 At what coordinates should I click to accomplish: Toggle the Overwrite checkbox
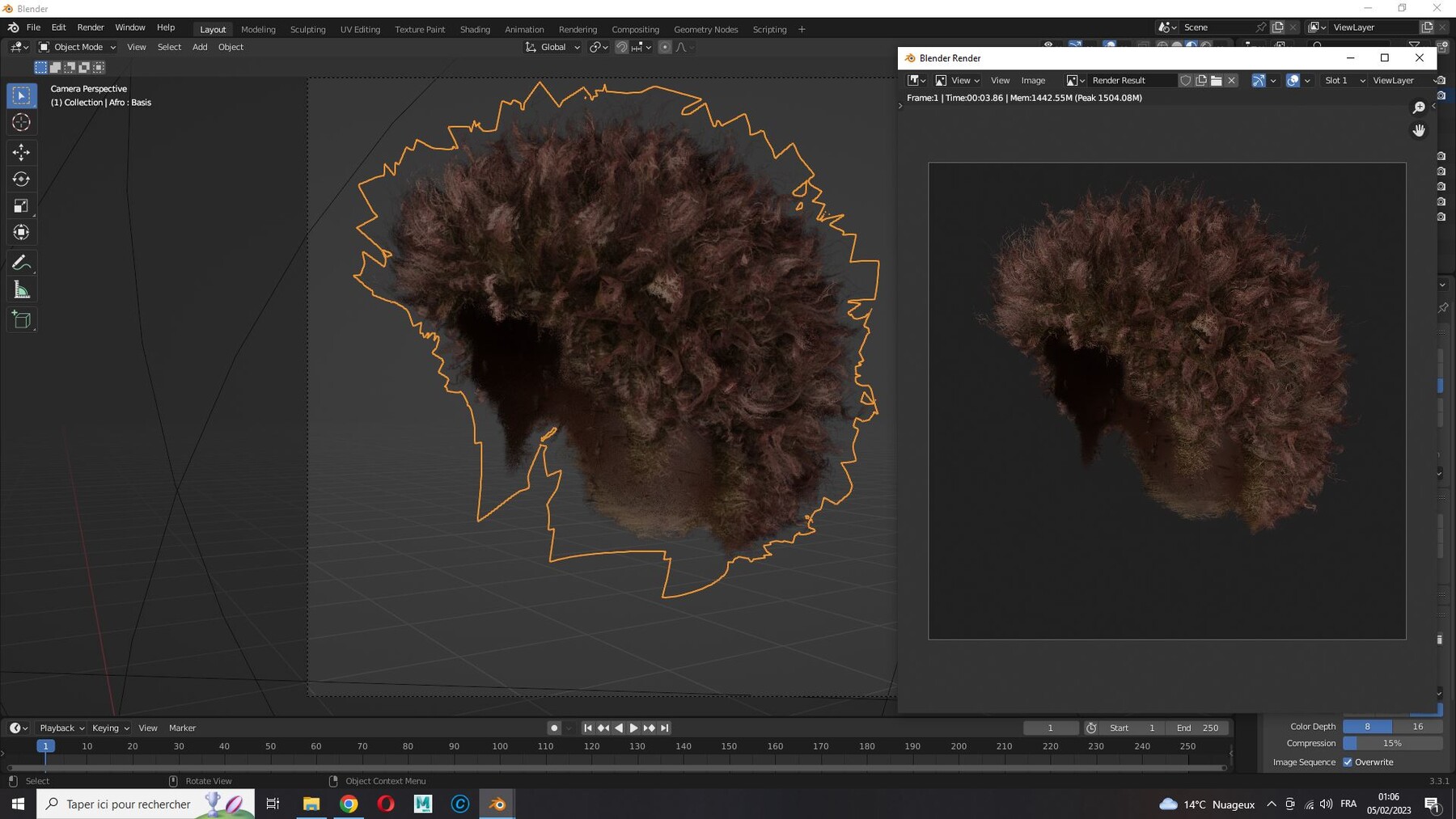click(1348, 762)
